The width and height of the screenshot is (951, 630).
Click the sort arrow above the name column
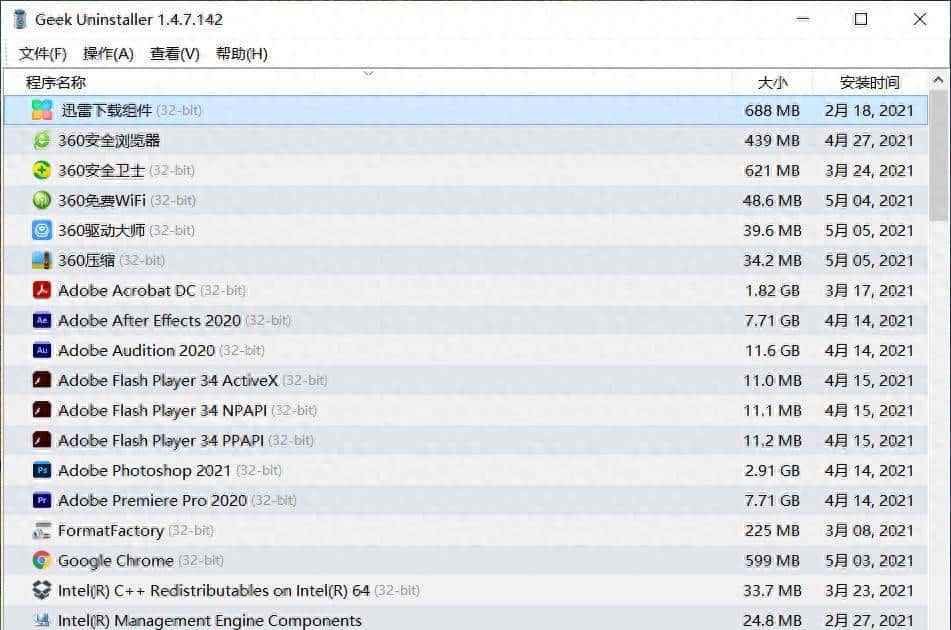pos(368,74)
